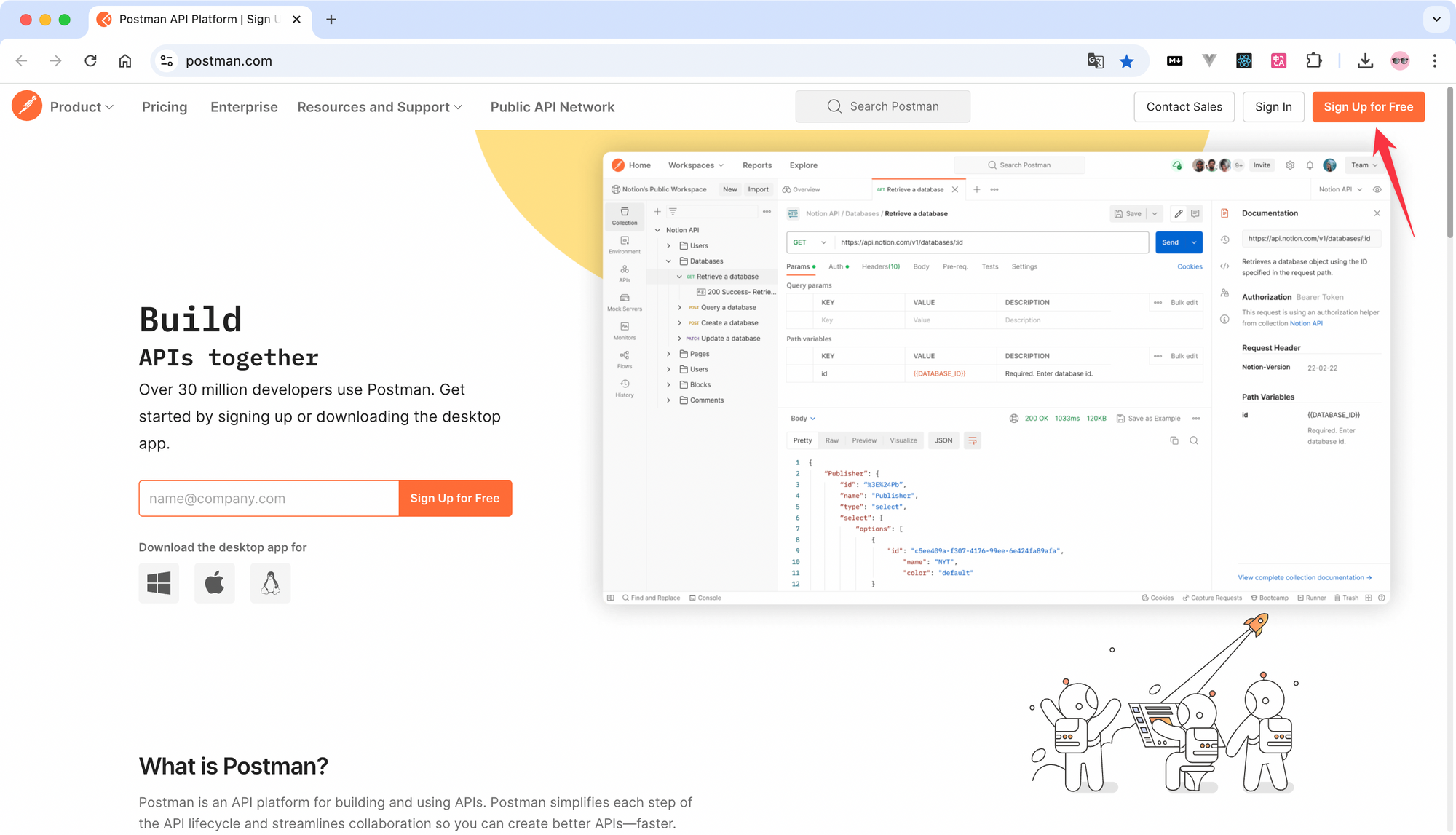Select the Pretty view tab in app preview

point(802,440)
